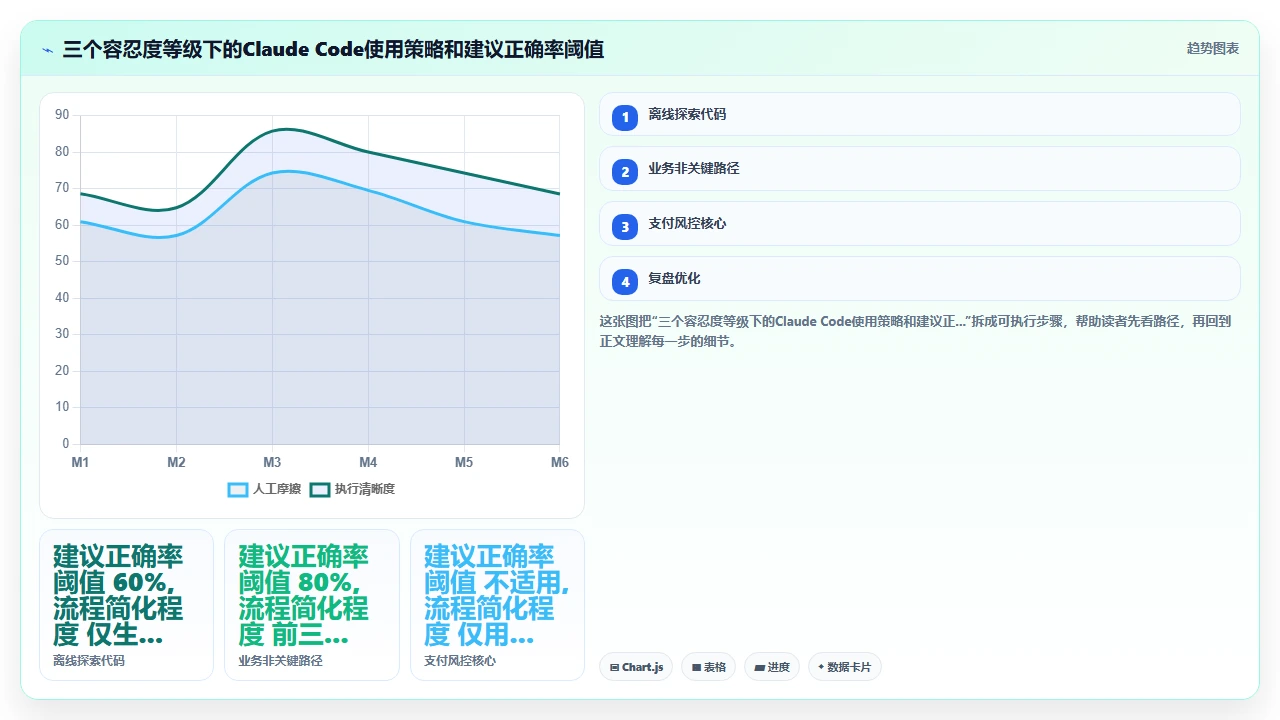The image size is (1280, 720).
Task: Open the 业务非关键路径 data card
Action: point(311,605)
